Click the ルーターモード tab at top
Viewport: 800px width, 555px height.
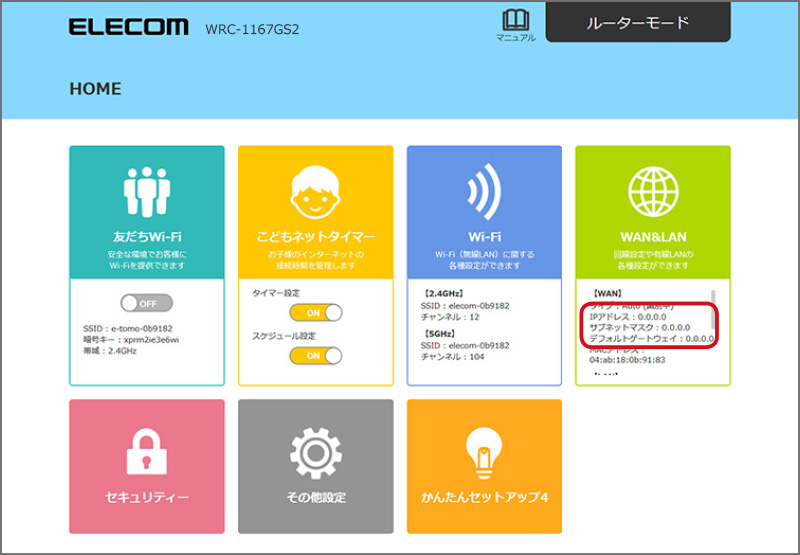pyautogui.click(x=638, y=22)
